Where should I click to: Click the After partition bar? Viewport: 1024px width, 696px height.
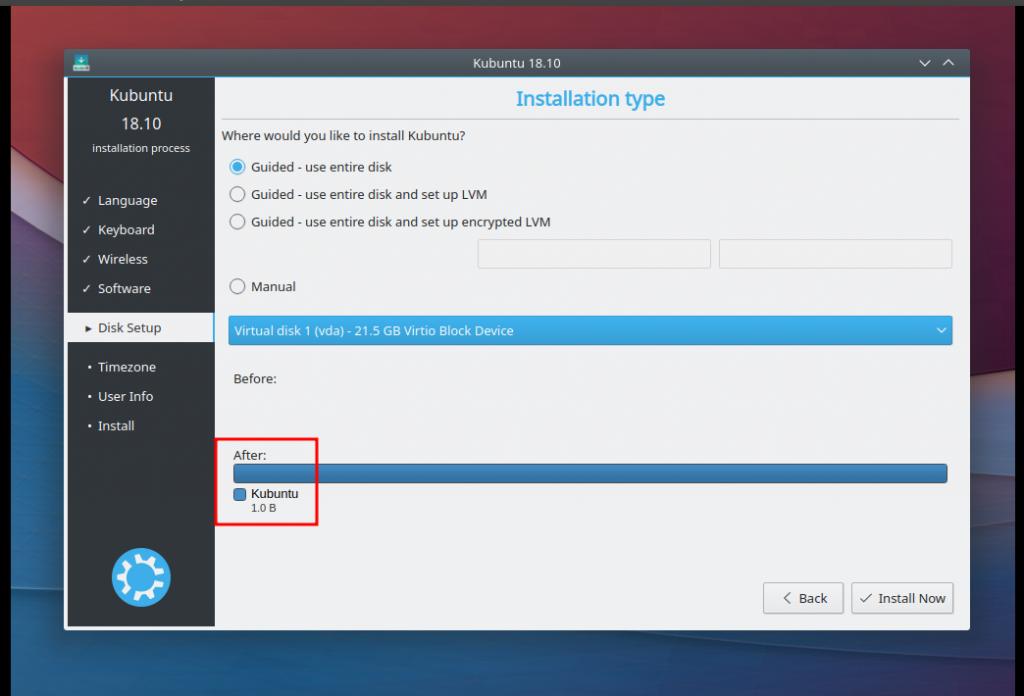pos(590,473)
